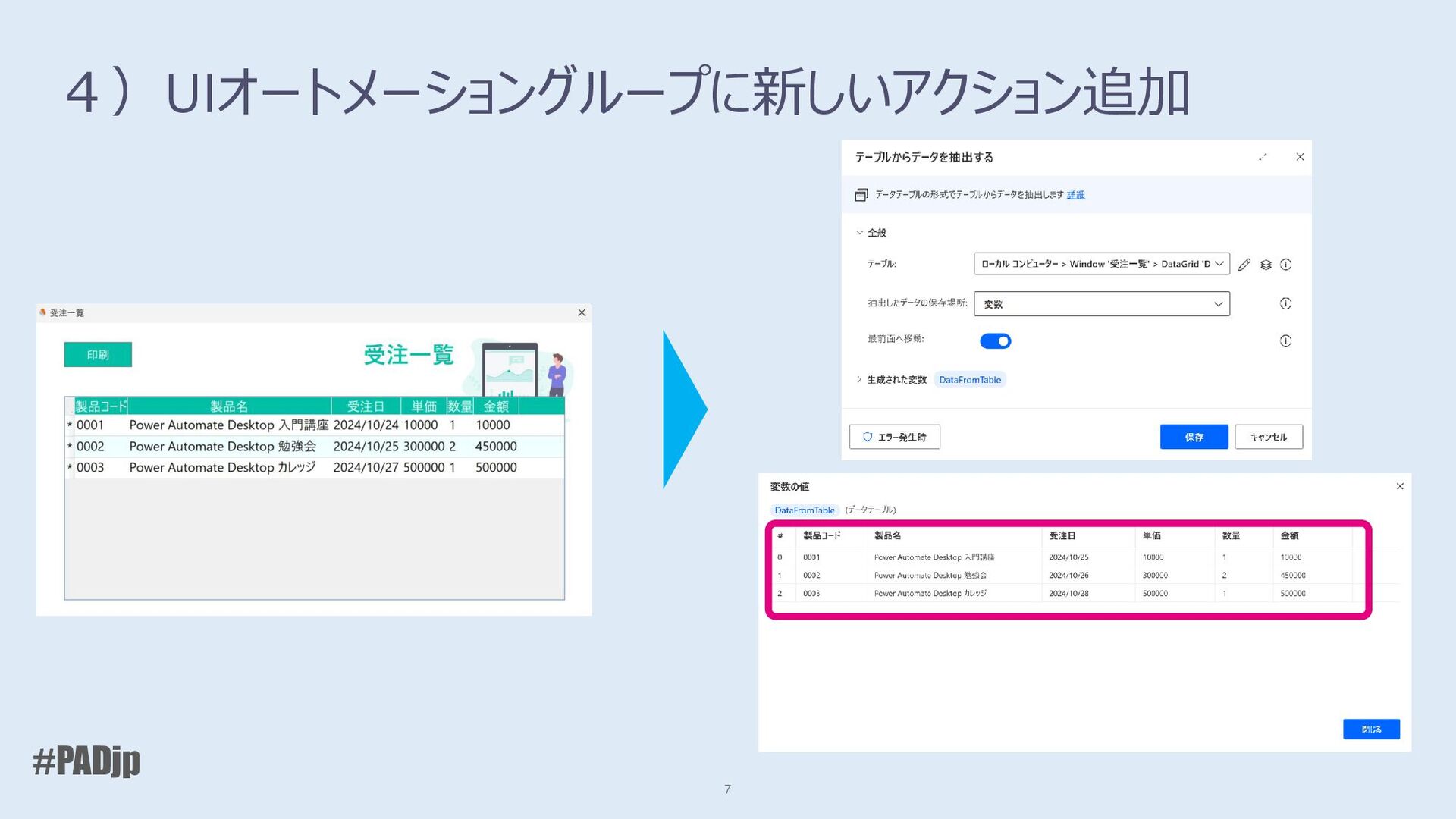Click the row selector of row 0001

70,425
